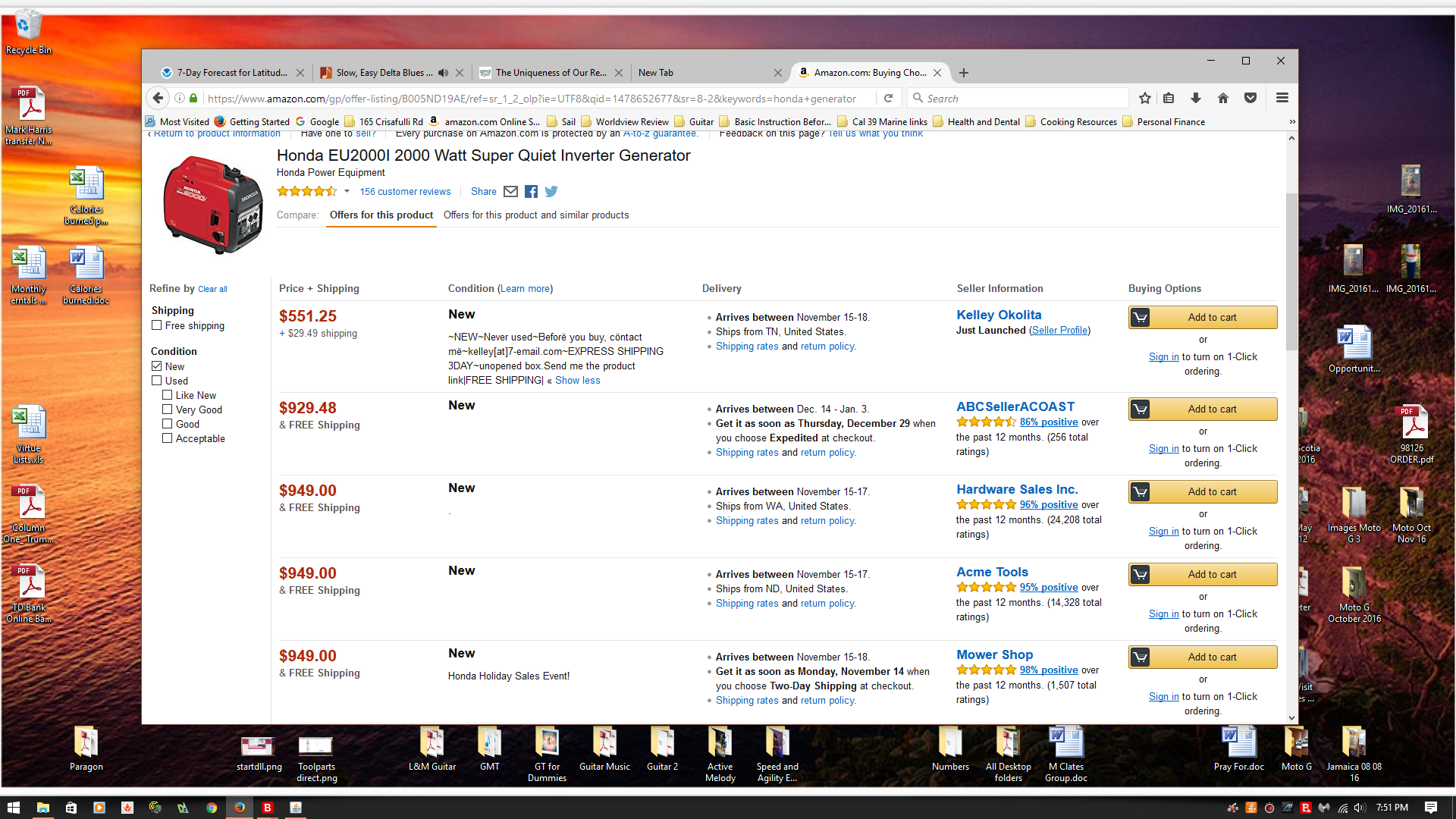Viewport: 1456px width, 819px height.
Task: Click Clear all refinements link
Action: tap(212, 290)
